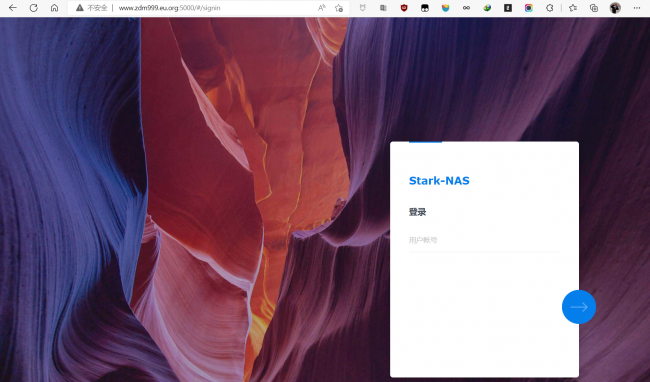Click the grey cat-face extension icon

[x=363, y=8]
